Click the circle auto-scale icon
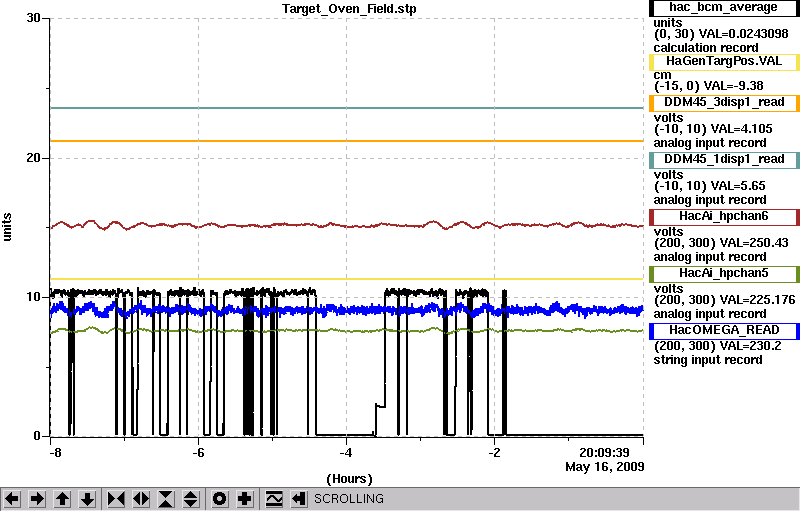This screenshot has height=511, width=800. click(x=219, y=499)
